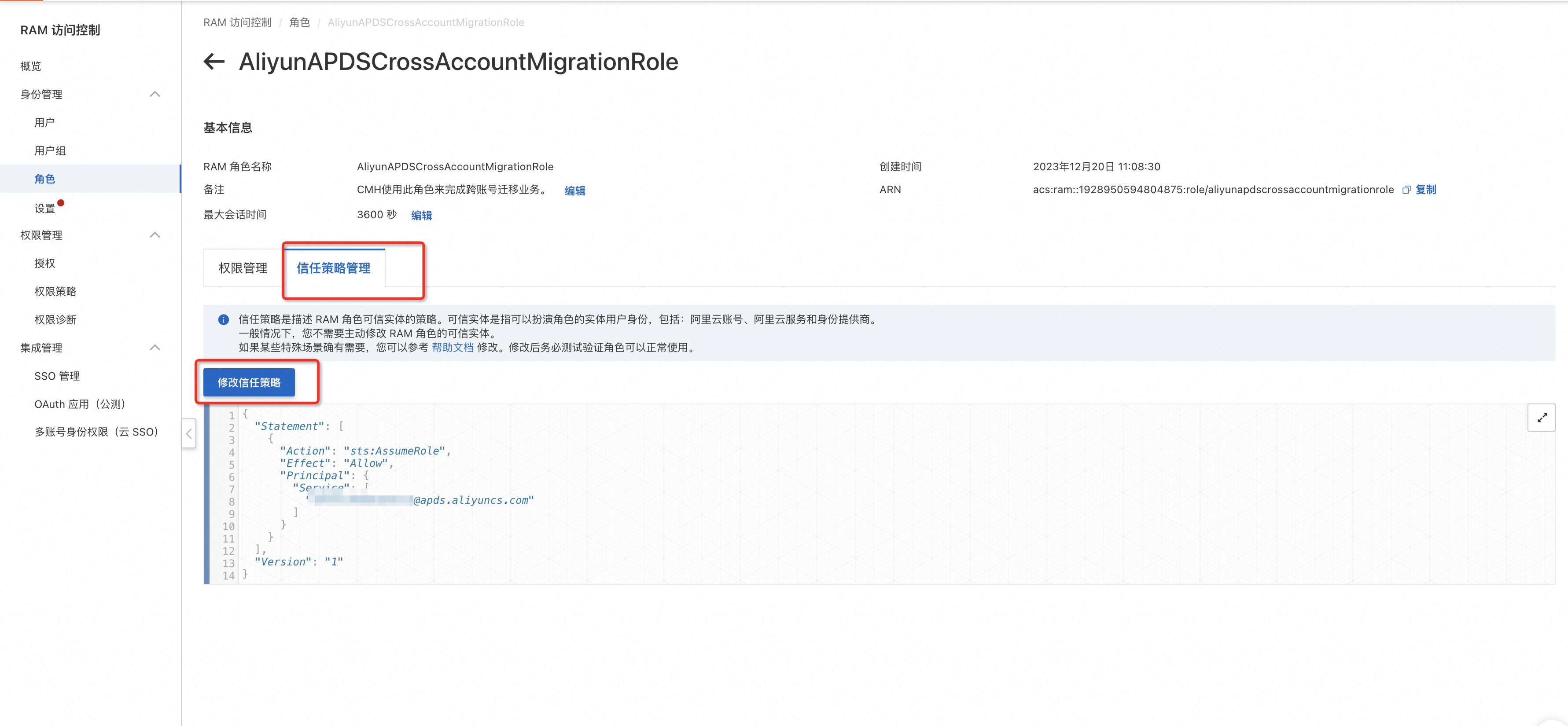Switch to the 权限管理 tab
This screenshot has height=726, width=1568.
pyautogui.click(x=243, y=268)
